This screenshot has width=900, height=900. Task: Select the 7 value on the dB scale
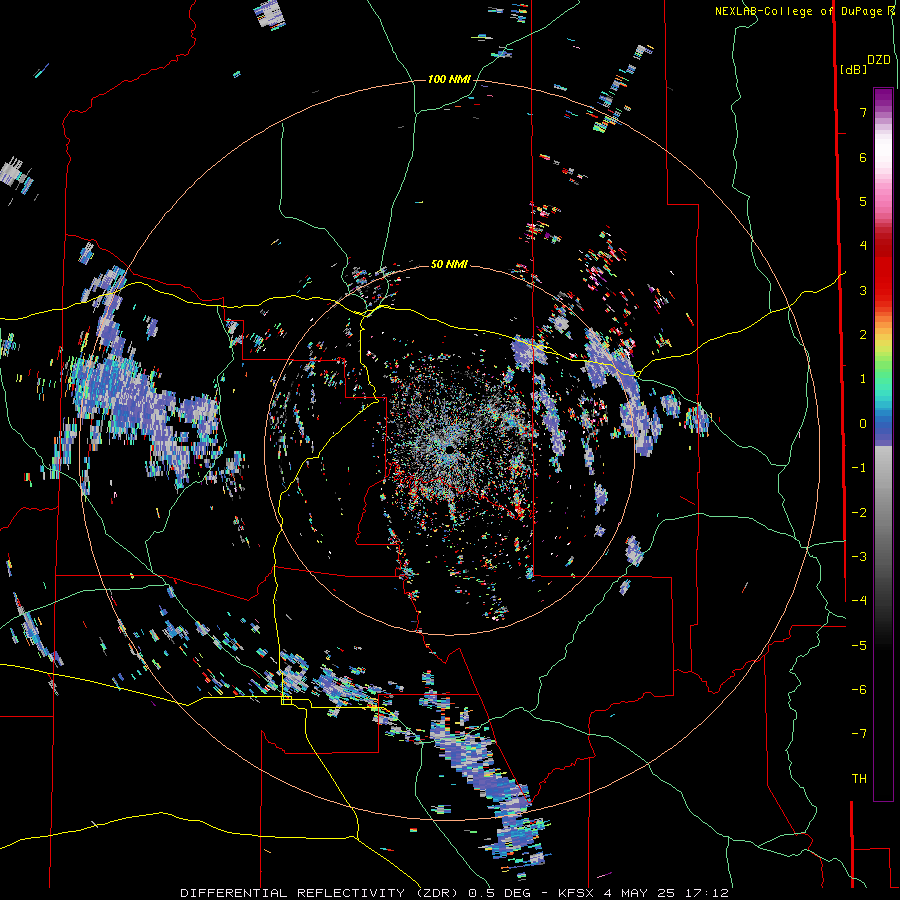pos(863,112)
